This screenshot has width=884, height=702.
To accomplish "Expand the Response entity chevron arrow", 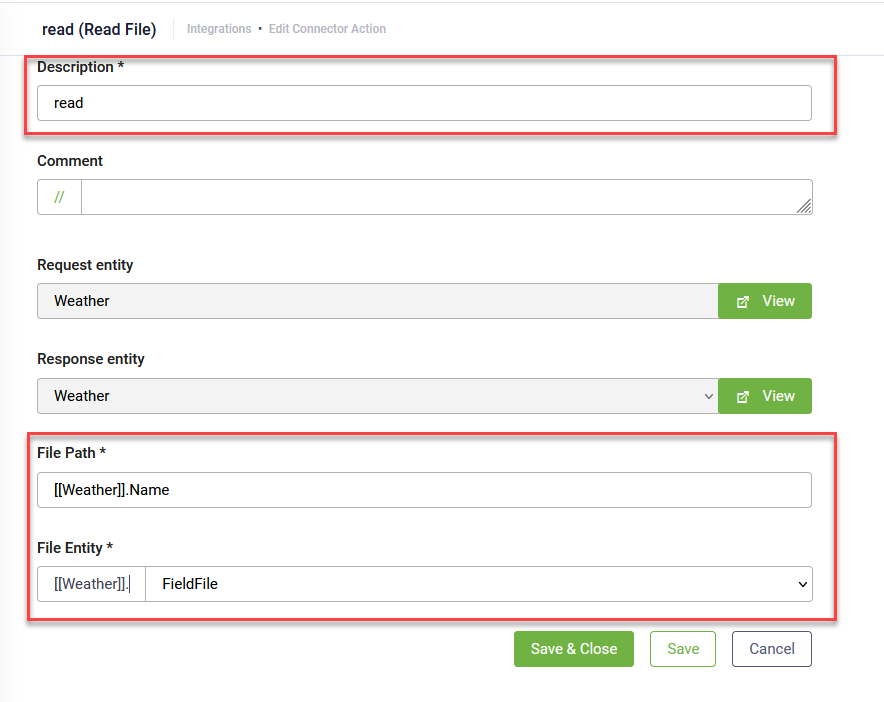I will [x=709, y=396].
